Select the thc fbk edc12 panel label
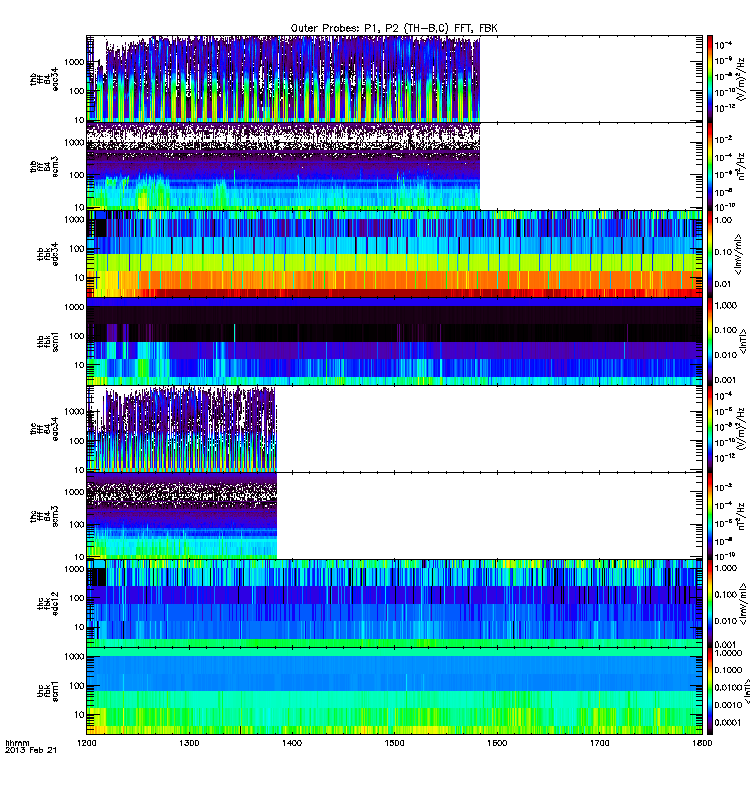The width and height of the screenshot is (750, 800). point(48,604)
